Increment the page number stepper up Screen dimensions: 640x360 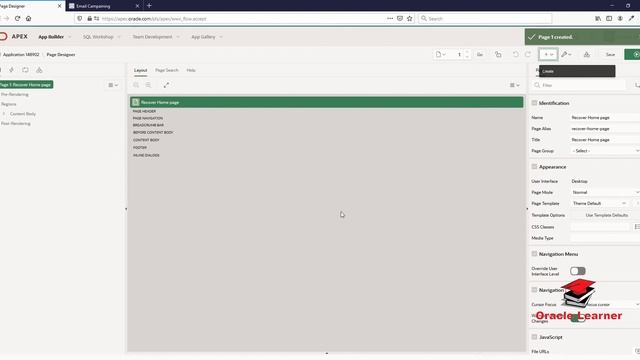coord(467,52)
